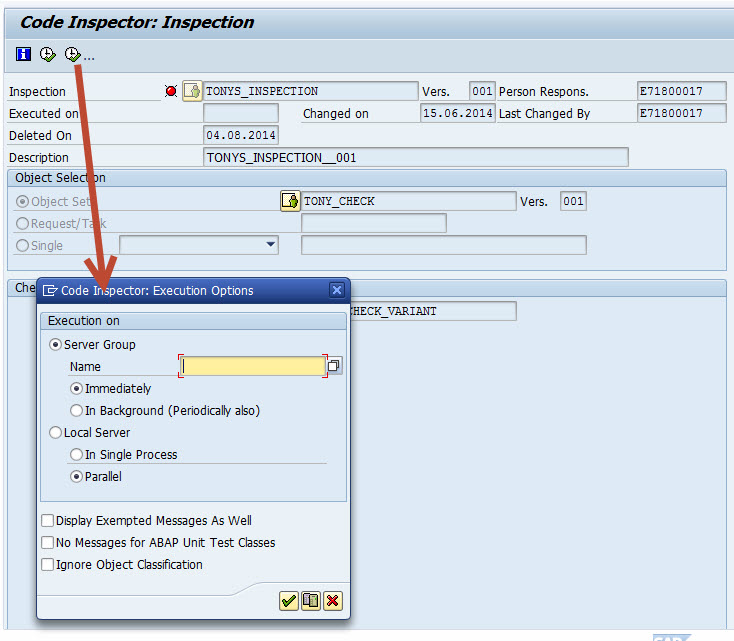Select the Object Set radio button

pyautogui.click(x=22, y=201)
